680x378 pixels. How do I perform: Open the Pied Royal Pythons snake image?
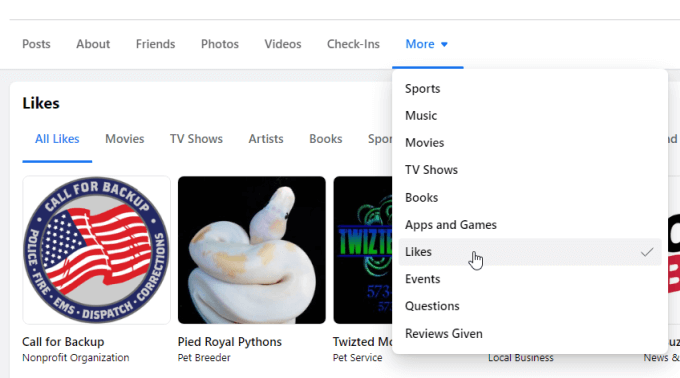click(x=252, y=250)
